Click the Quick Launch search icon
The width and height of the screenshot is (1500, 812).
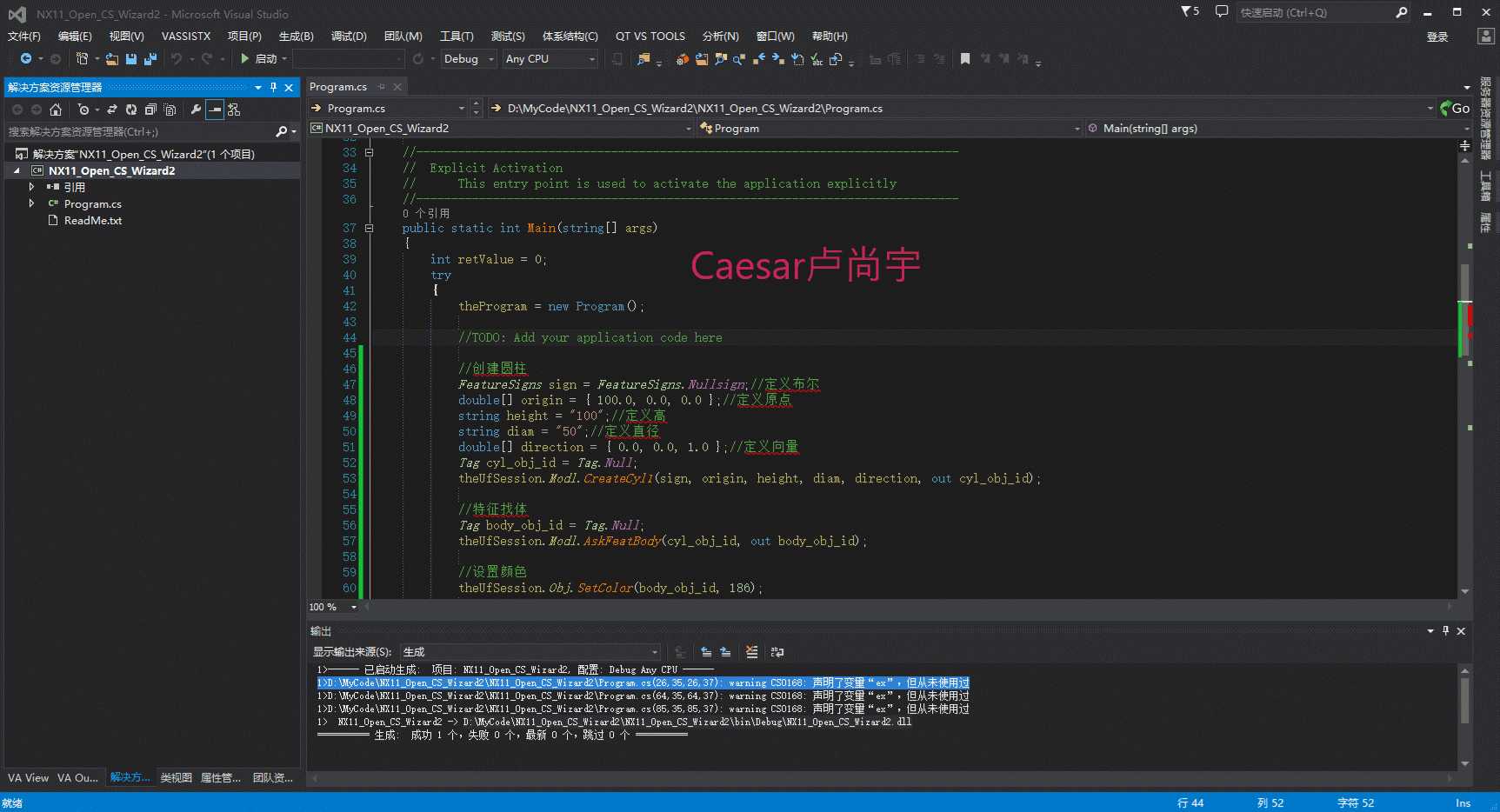point(1401,12)
